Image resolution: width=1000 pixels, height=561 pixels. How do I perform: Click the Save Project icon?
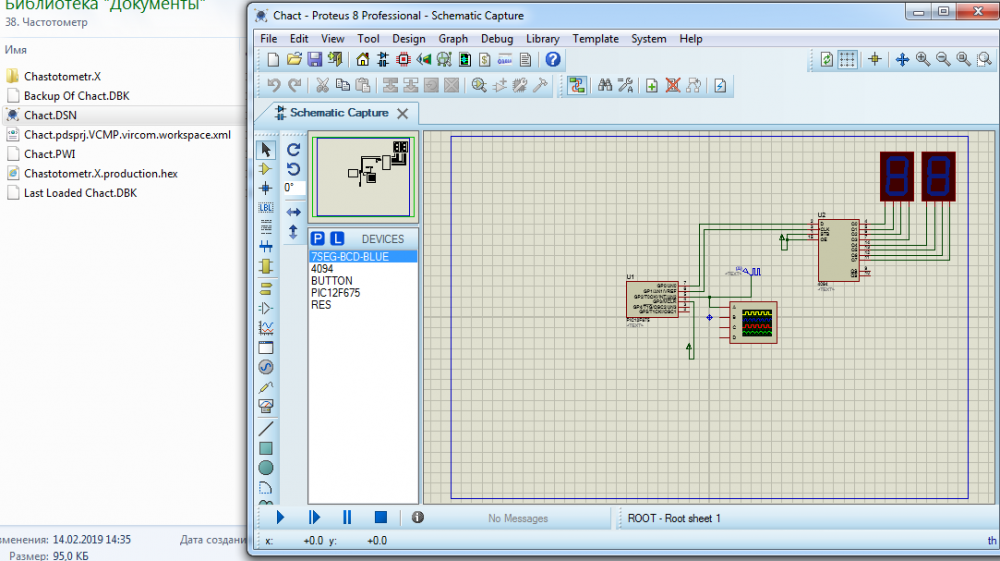click(314, 60)
